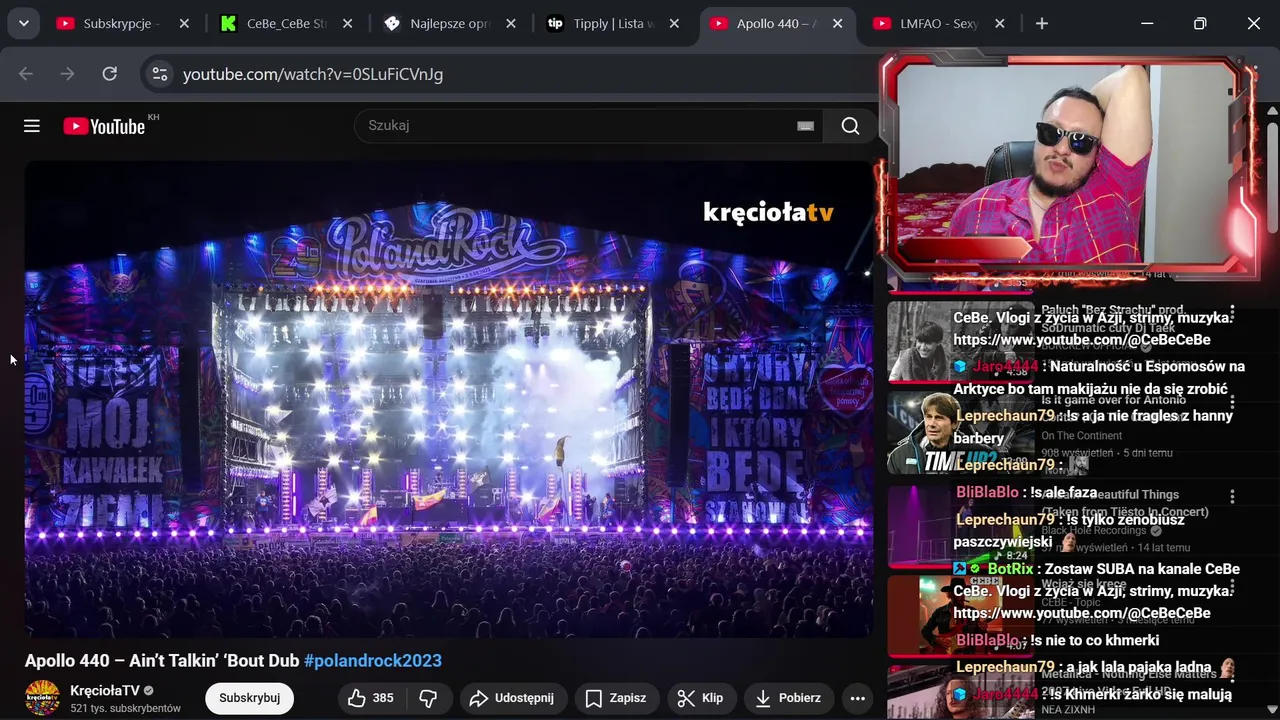Save the video with Zapisz

(615, 698)
